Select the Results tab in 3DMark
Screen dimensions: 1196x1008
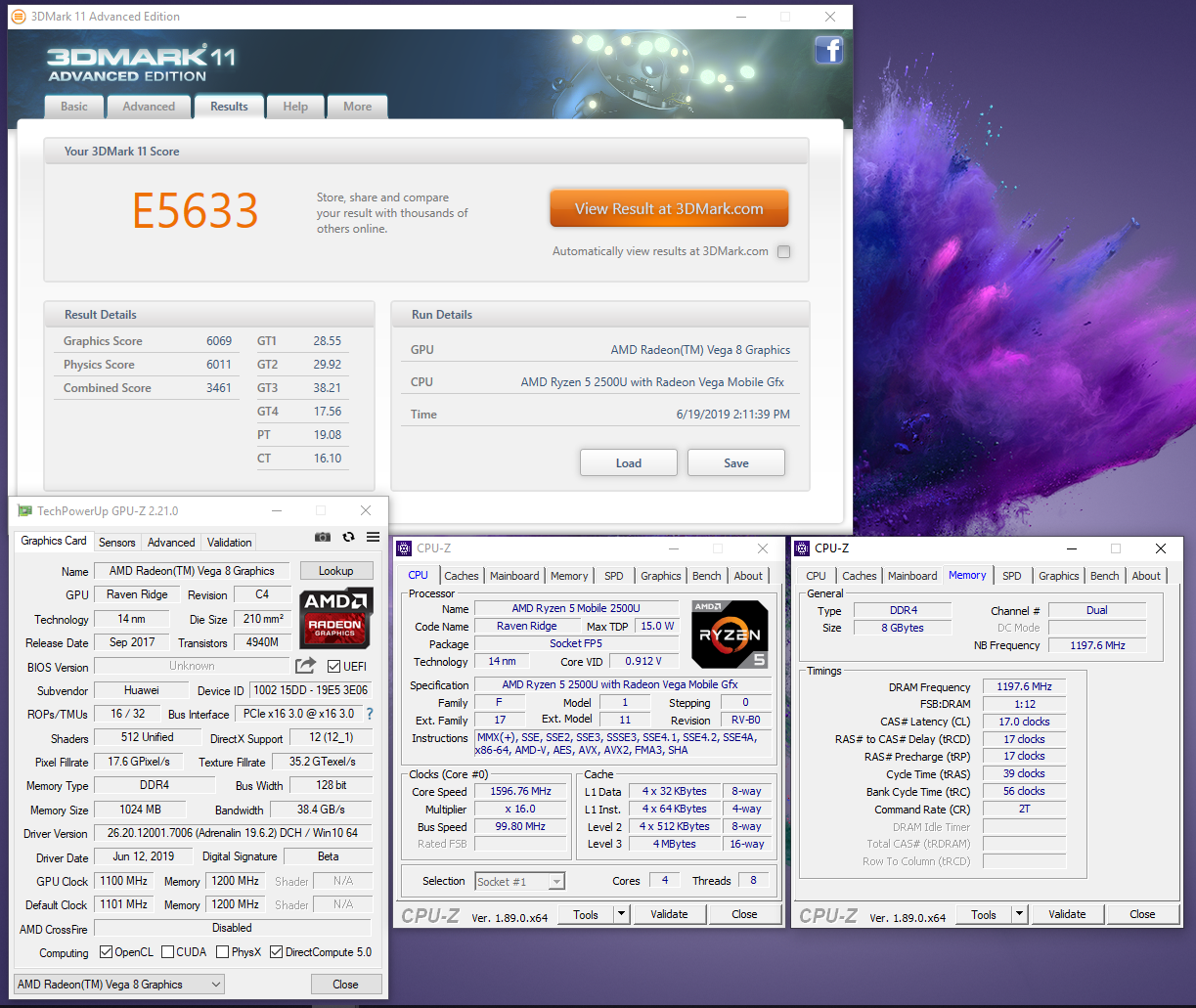tap(229, 107)
